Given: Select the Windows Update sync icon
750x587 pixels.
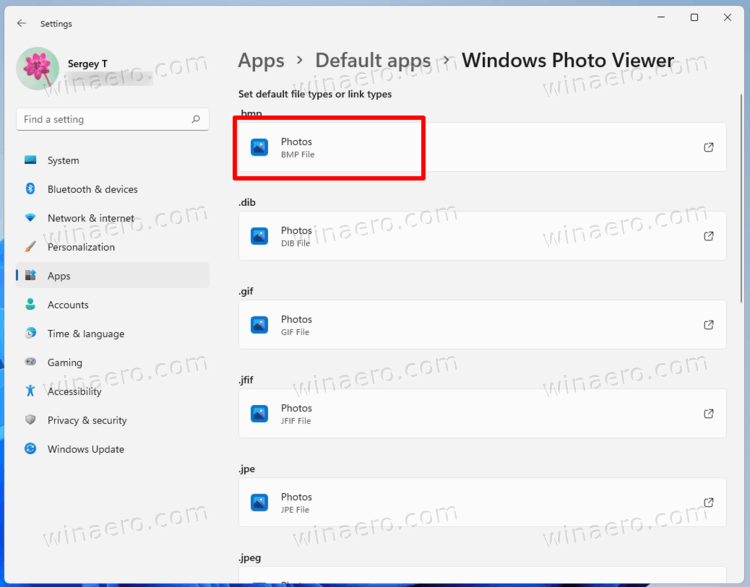Looking at the screenshot, I should click(x=30, y=449).
